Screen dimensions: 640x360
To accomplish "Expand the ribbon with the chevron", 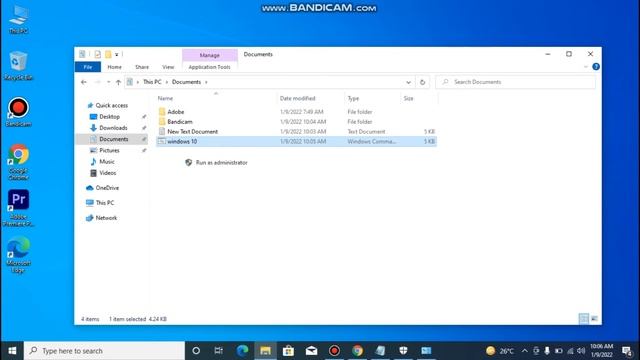I will (x=586, y=67).
